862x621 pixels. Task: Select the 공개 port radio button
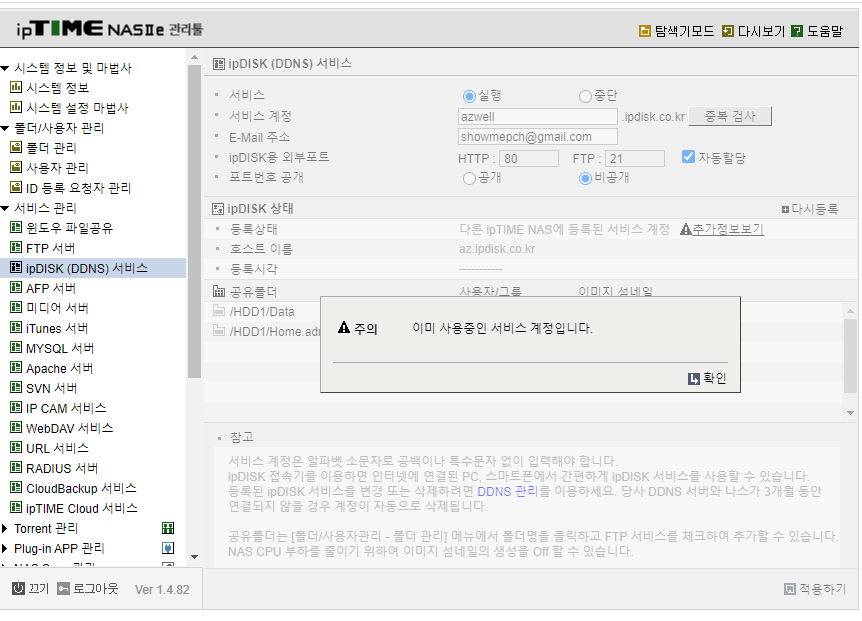click(469, 178)
